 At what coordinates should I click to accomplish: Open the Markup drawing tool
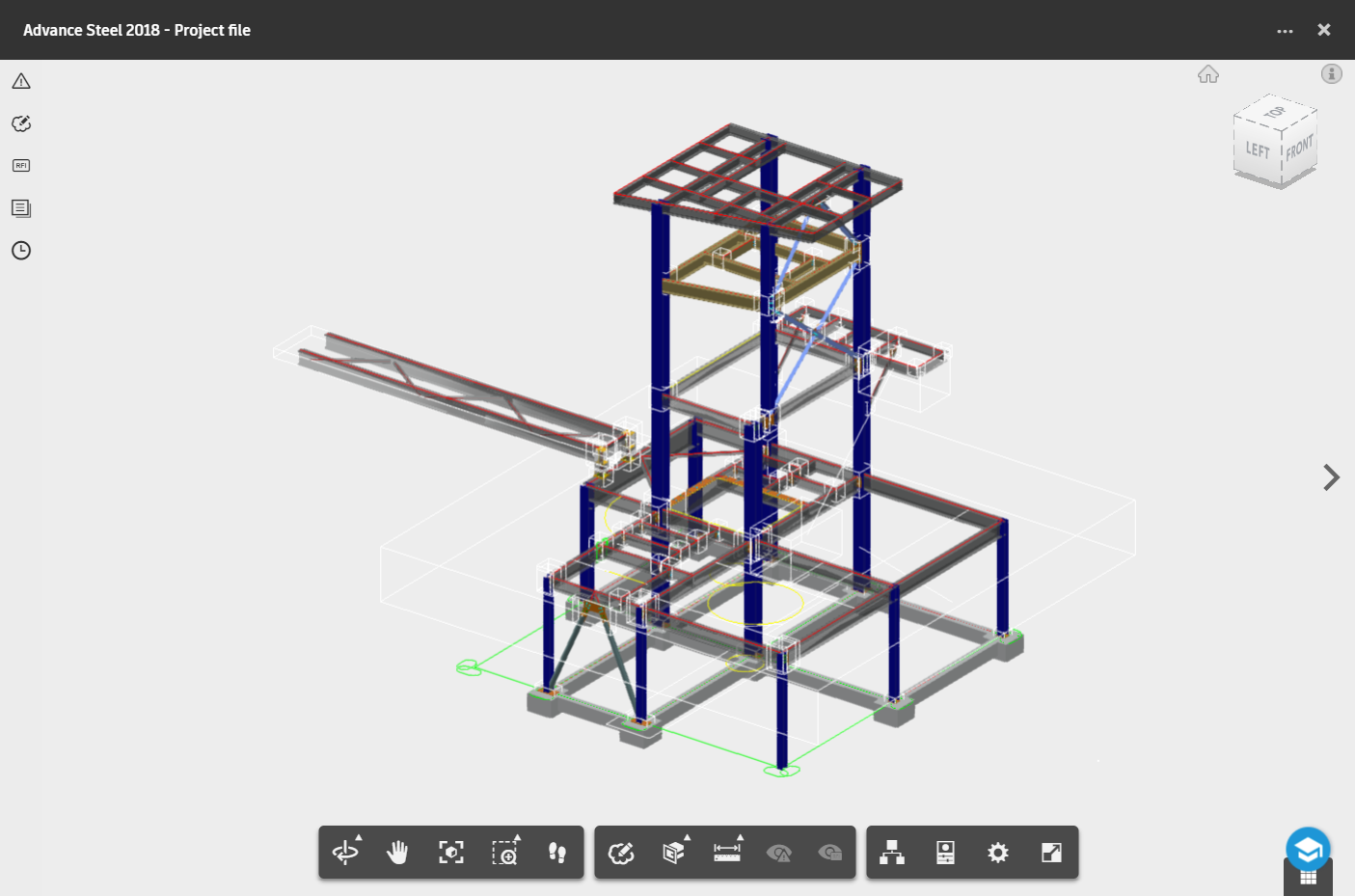click(622, 853)
